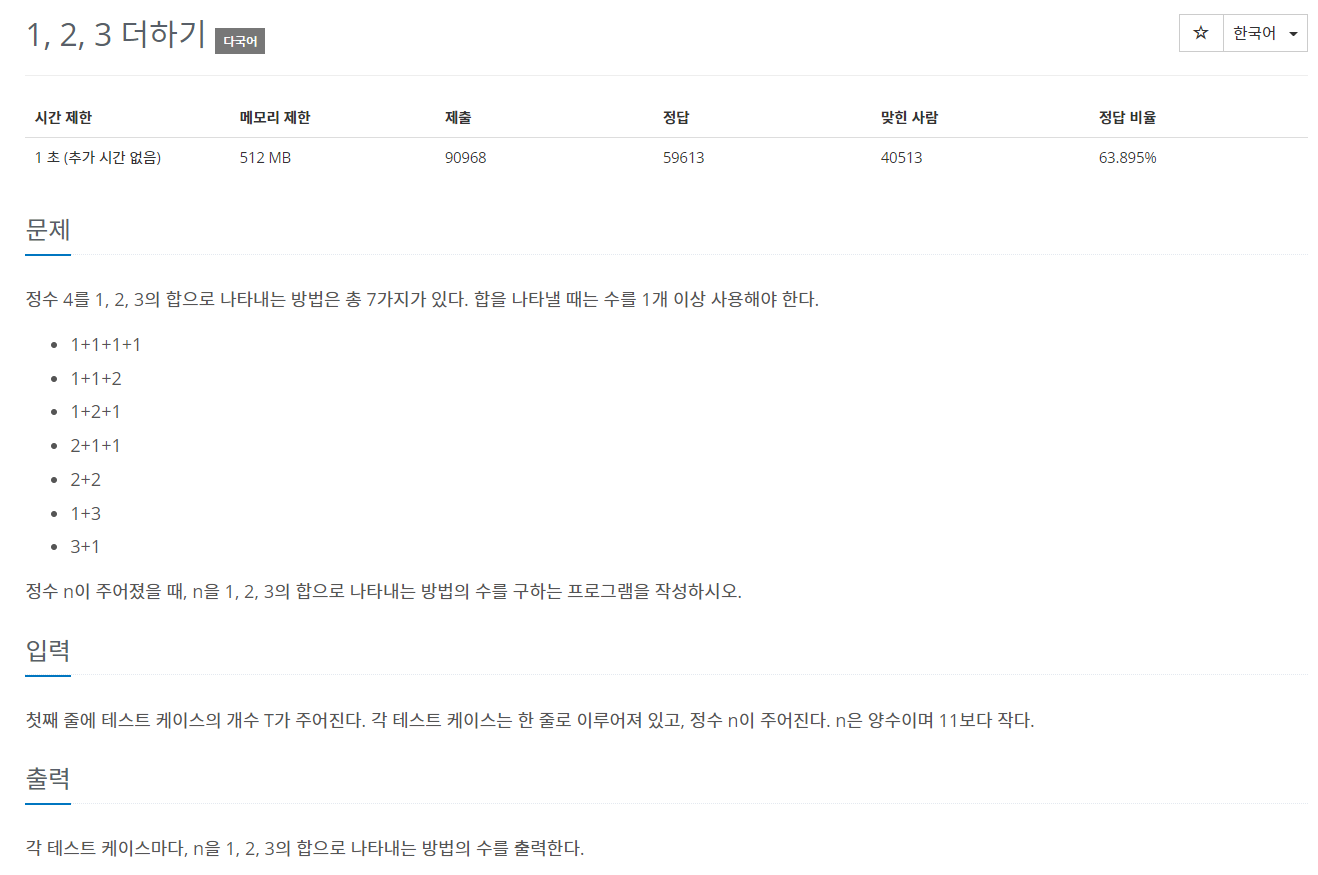
Task: Click the input description starting '첫째 줄에'
Action: 530,720
